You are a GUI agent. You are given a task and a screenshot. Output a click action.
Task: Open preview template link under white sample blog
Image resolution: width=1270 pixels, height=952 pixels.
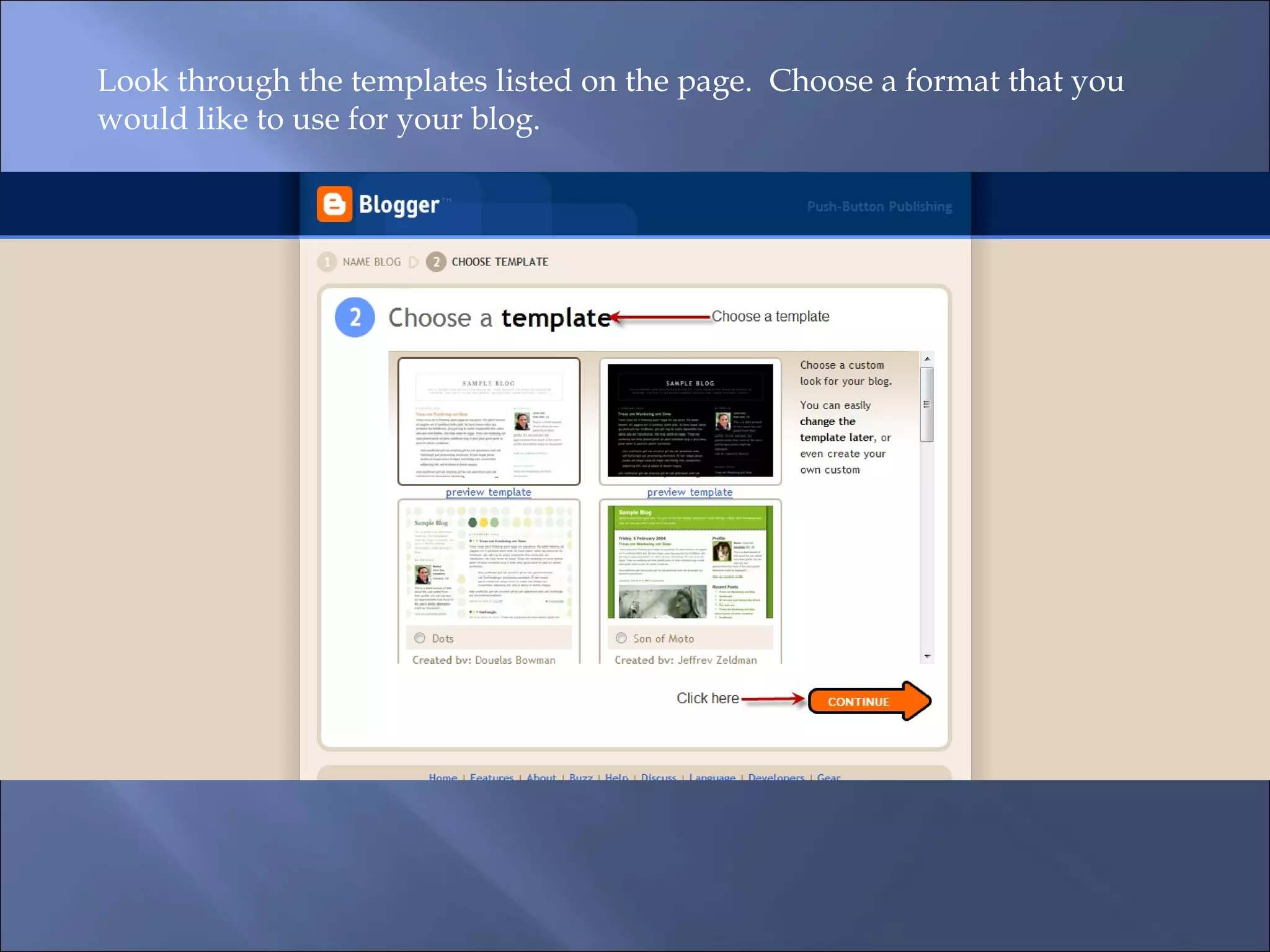click(488, 492)
